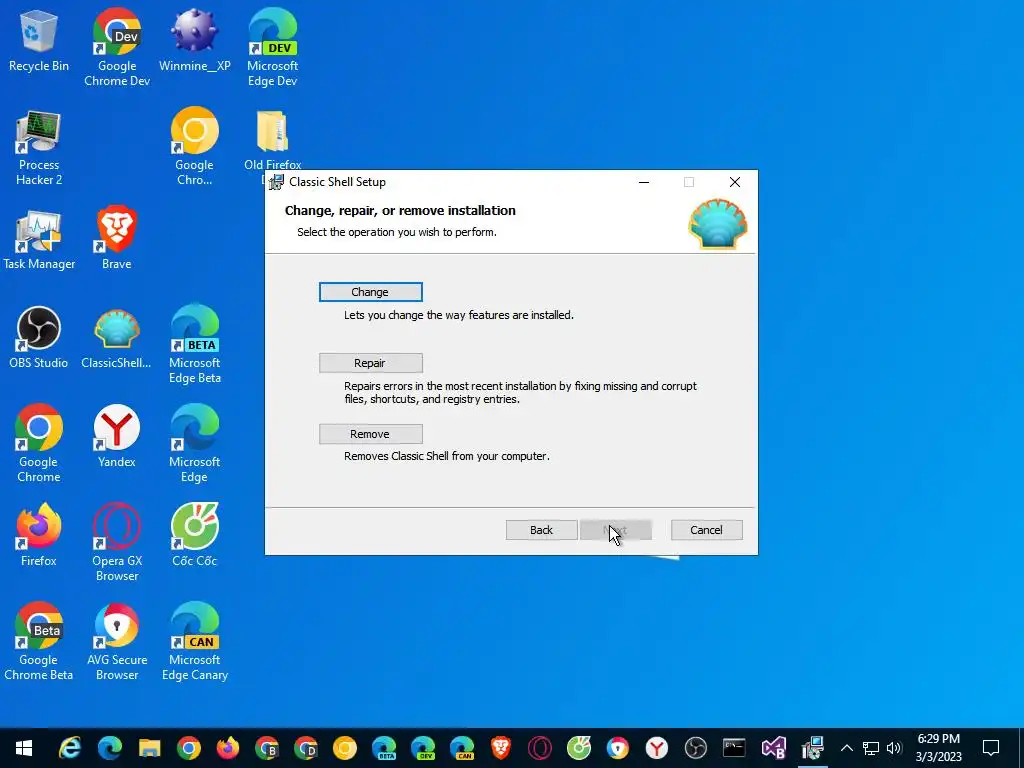Open AVG Secure Browser from the taskbar

pyautogui.click(x=618, y=748)
